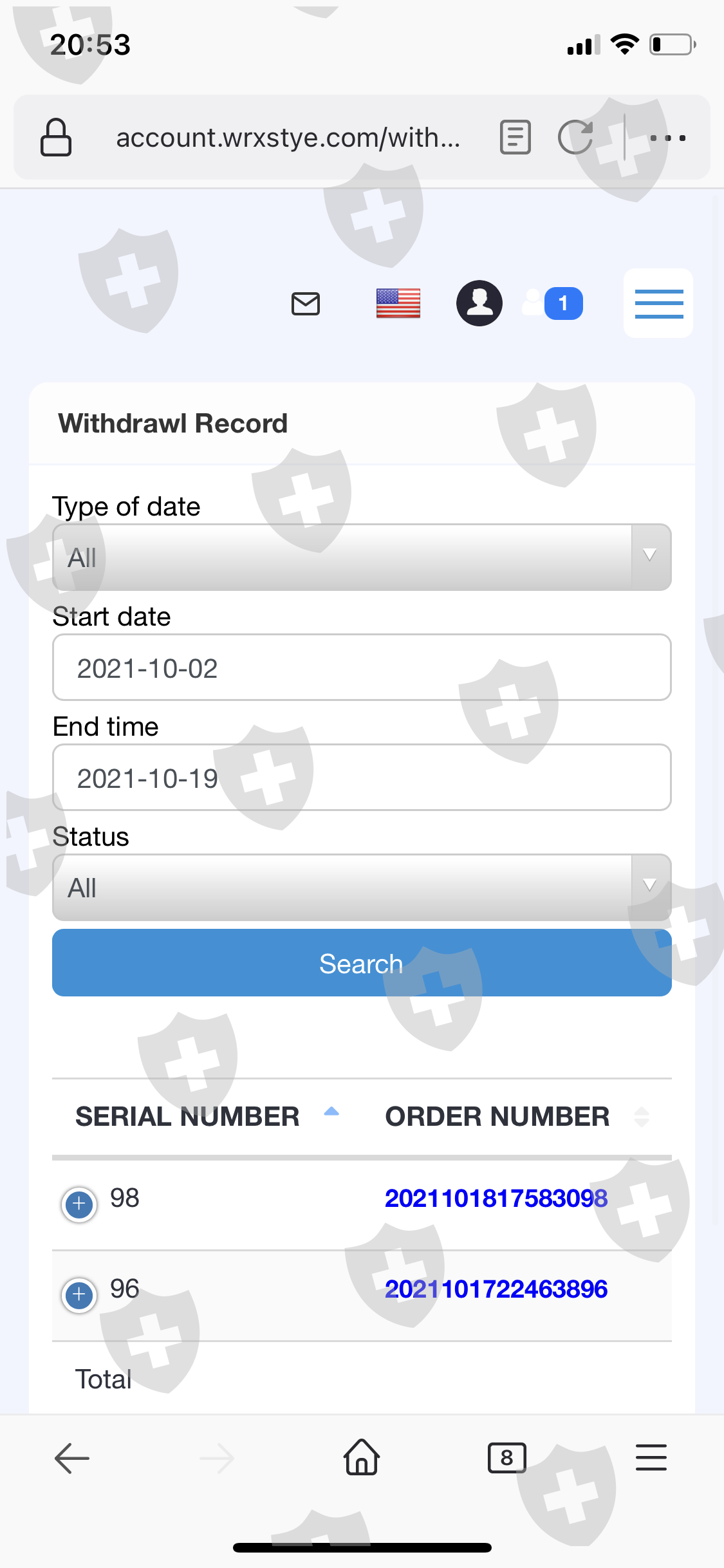Open the browser tabs counter

[506, 1458]
